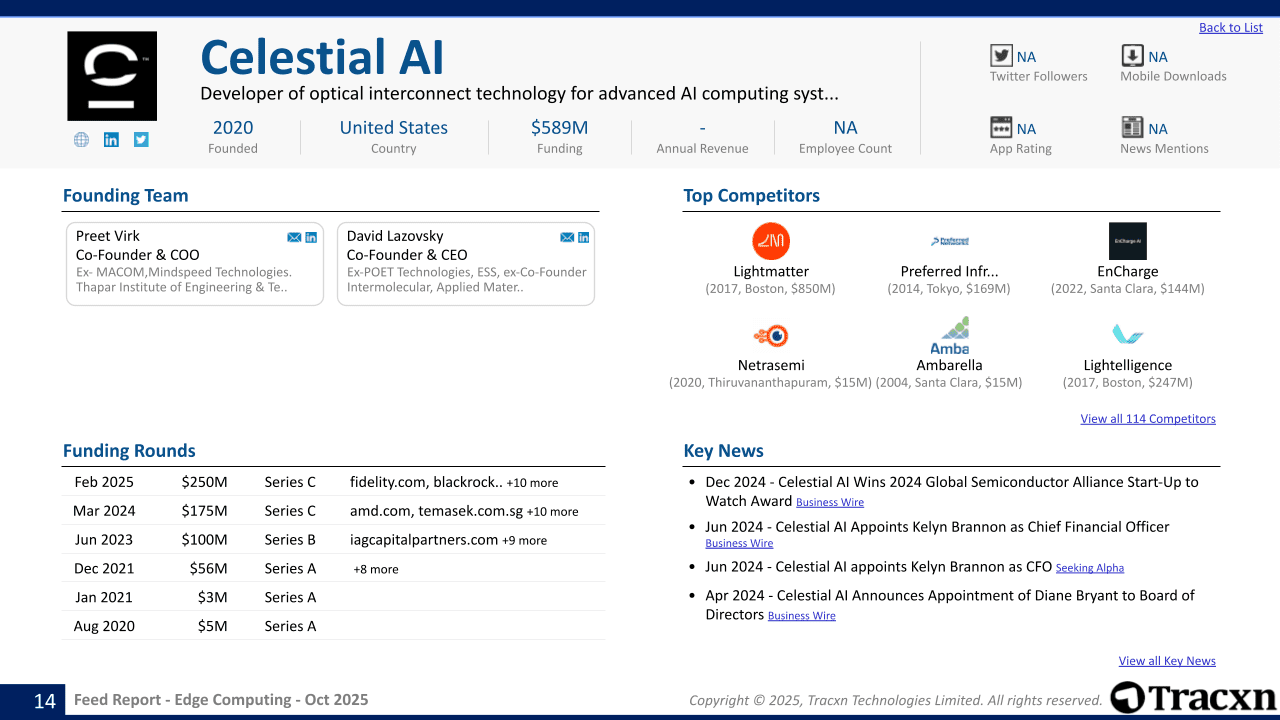Open the Seeking Alpha news link
1280x720 pixels.
coord(1090,568)
